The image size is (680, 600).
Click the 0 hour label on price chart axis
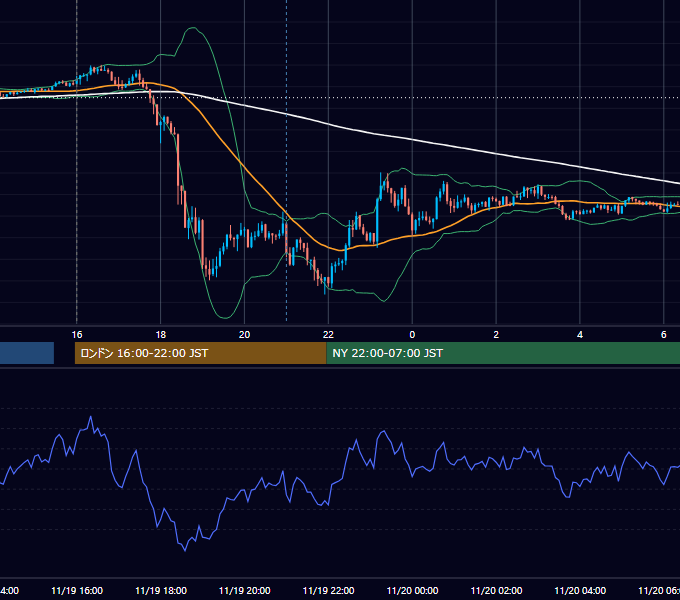tap(412, 335)
